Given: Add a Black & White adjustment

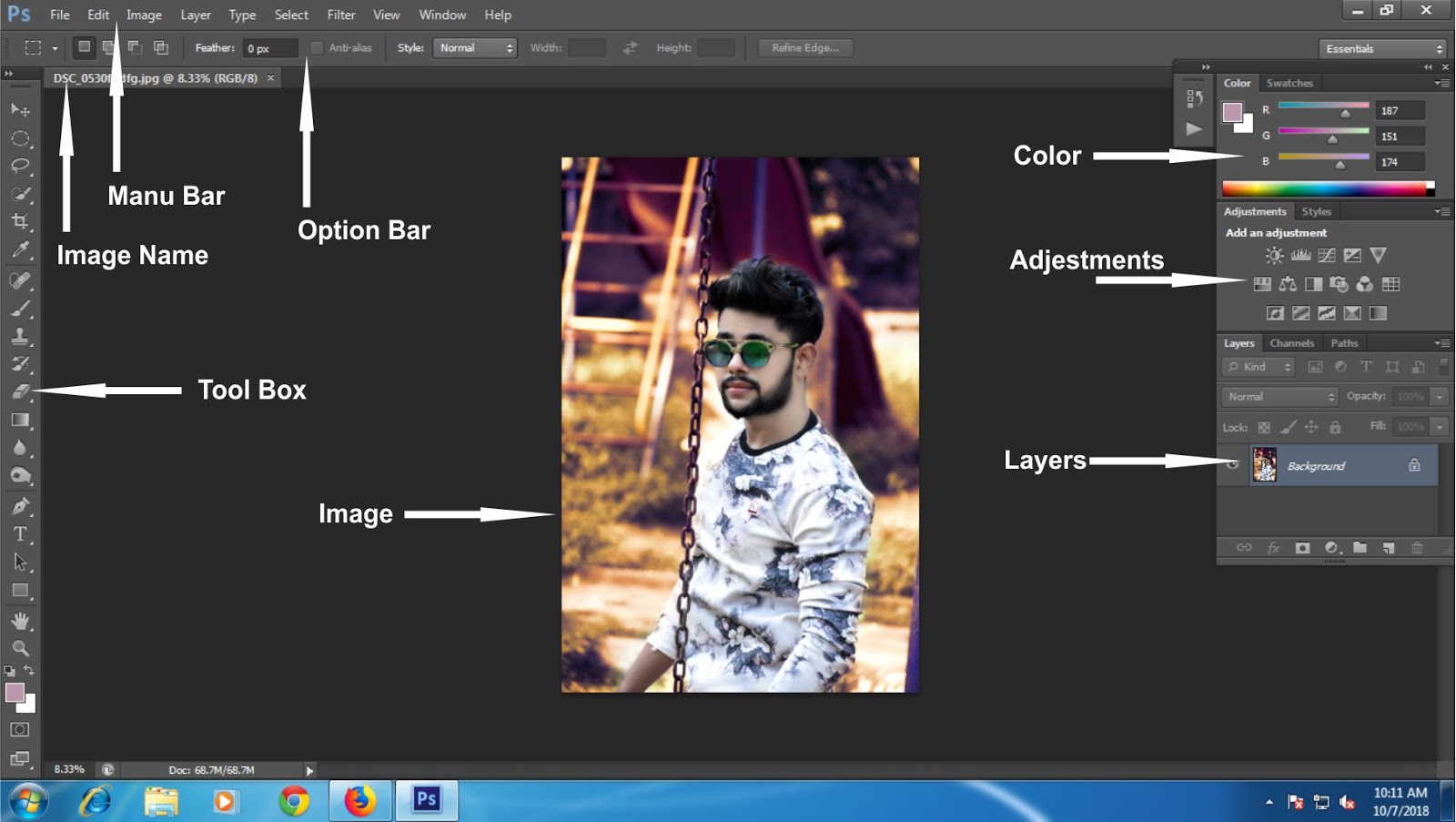Looking at the screenshot, I should tap(1313, 284).
